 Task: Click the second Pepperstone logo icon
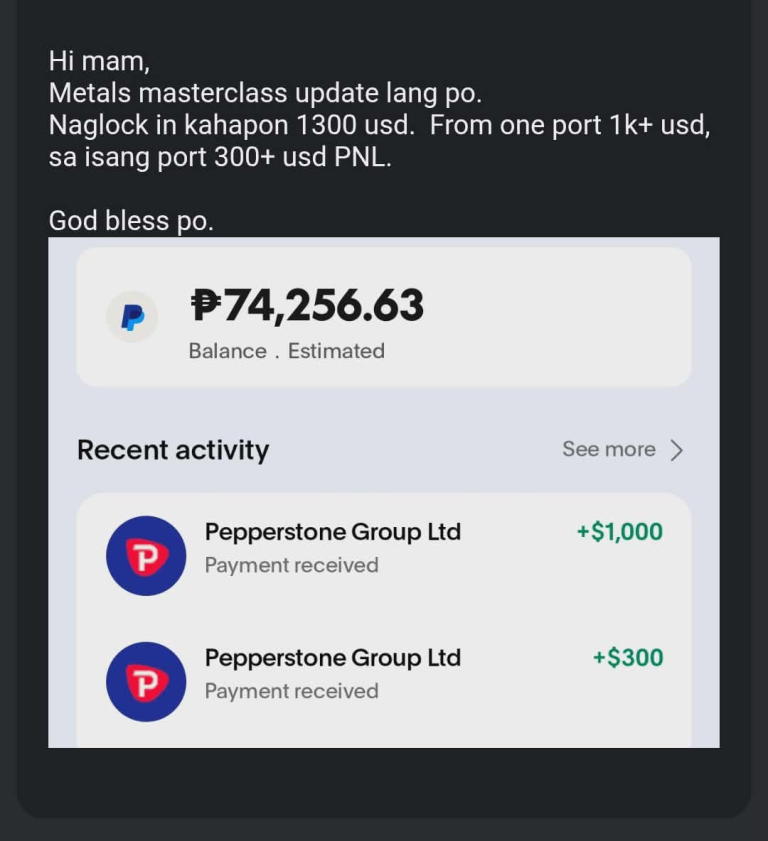pyautogui.click(x=146, y=682)
